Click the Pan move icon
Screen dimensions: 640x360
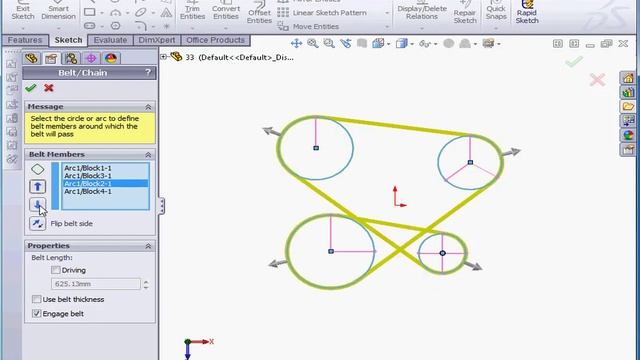point(296,43)
